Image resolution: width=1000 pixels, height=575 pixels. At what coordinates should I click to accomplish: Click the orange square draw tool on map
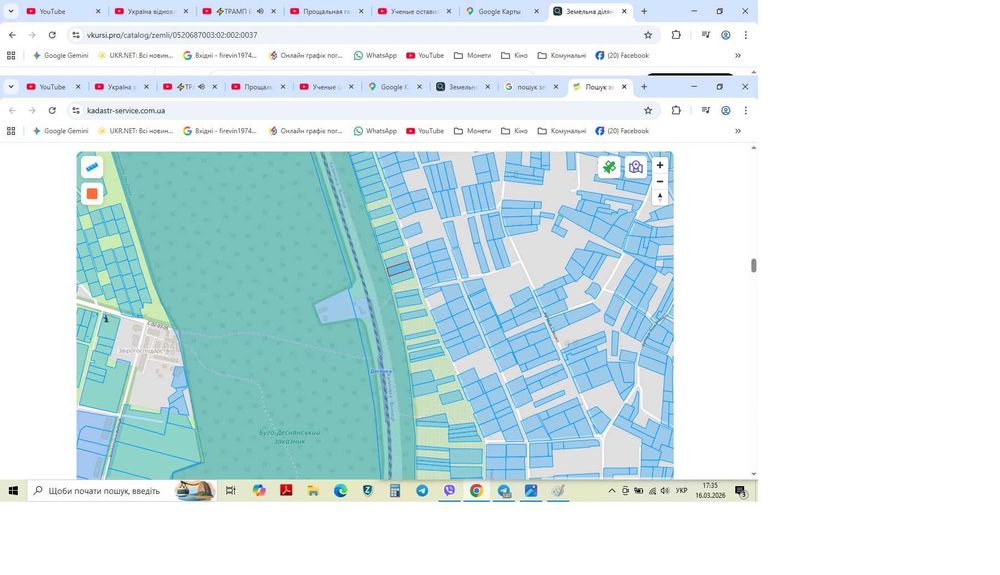[92, 194]
